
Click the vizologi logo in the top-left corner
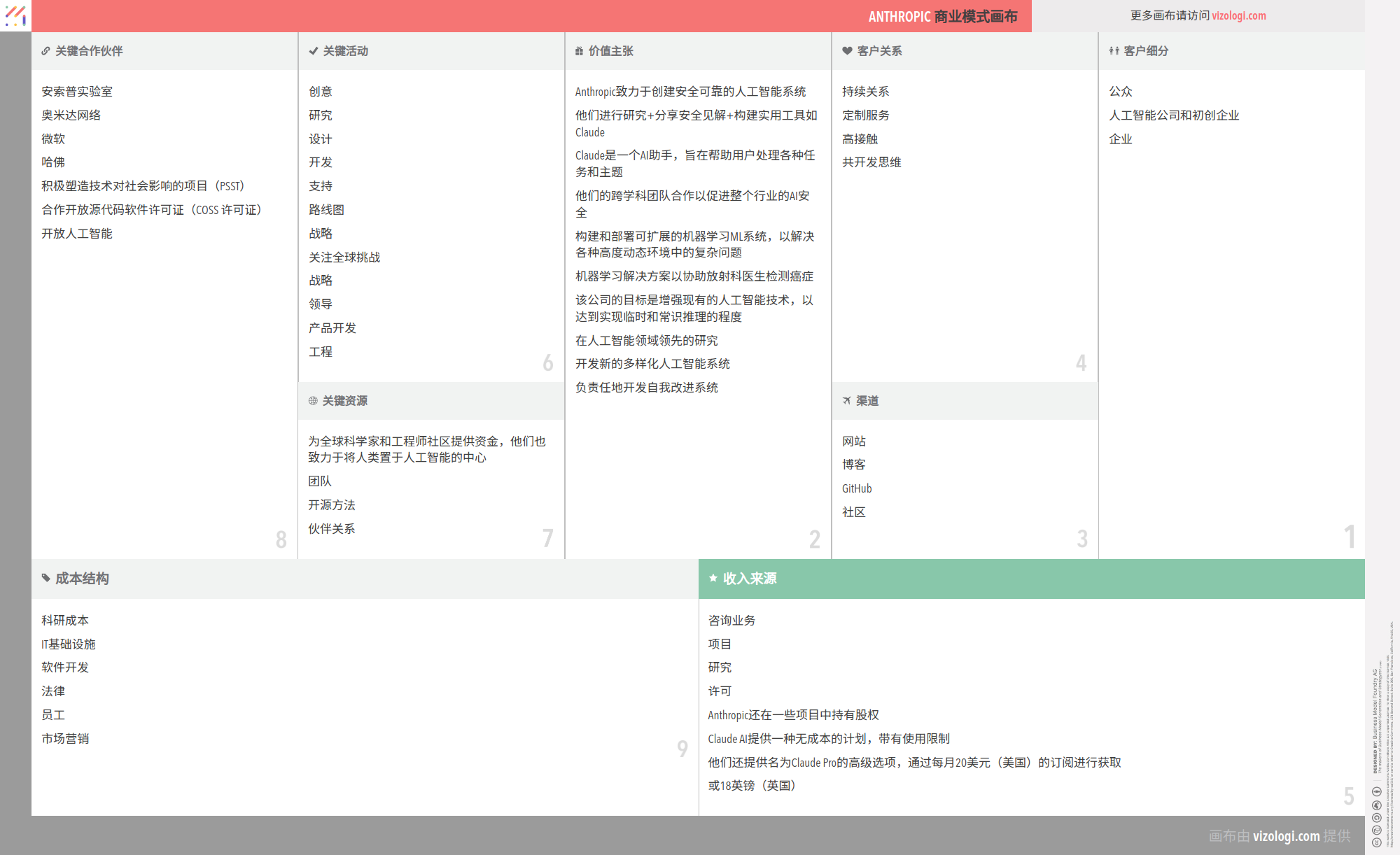pos(15,15)
